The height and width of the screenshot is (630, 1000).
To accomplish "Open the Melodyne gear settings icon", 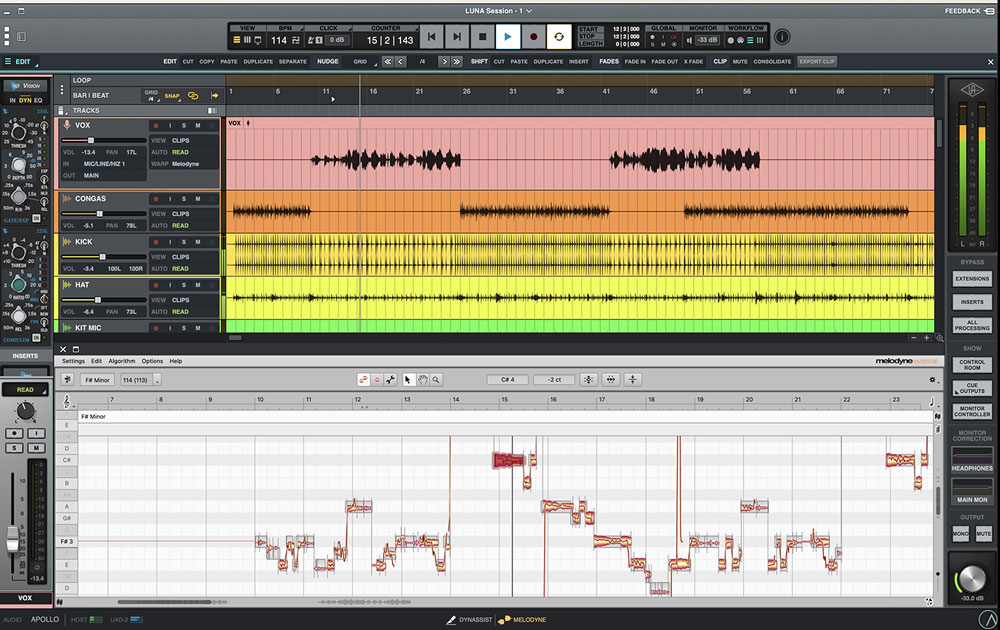I will click(x=933, y=380).
